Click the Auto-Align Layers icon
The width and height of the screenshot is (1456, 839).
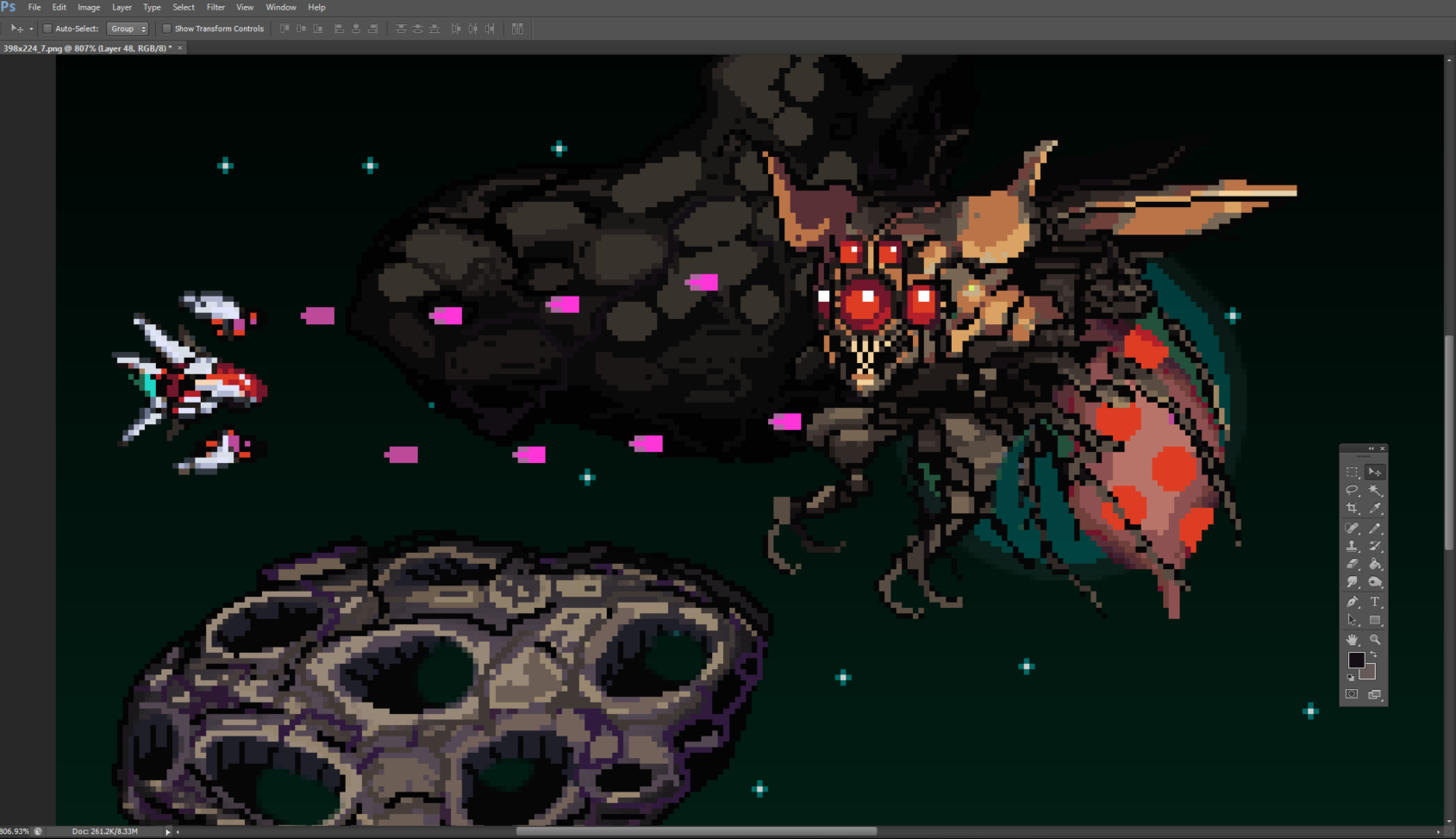(x=517, y=28)
